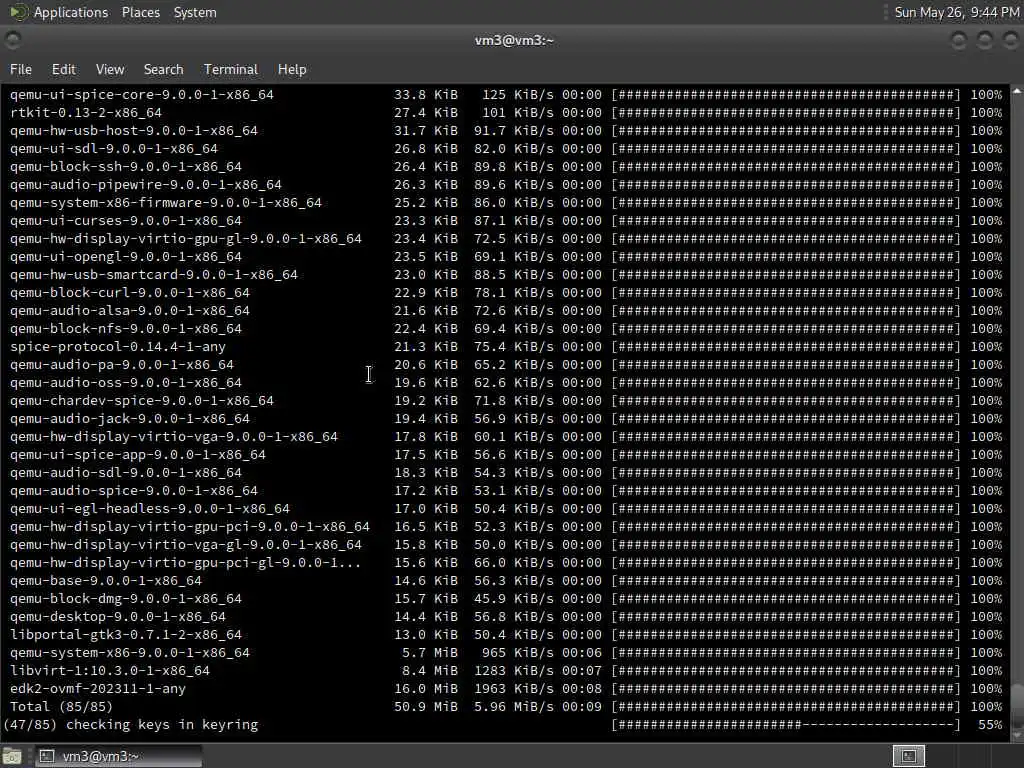
Task: Select qemu-ui-spice-core-9.0.0-1-x86_64 text
Action: click(x=142, y=95)
